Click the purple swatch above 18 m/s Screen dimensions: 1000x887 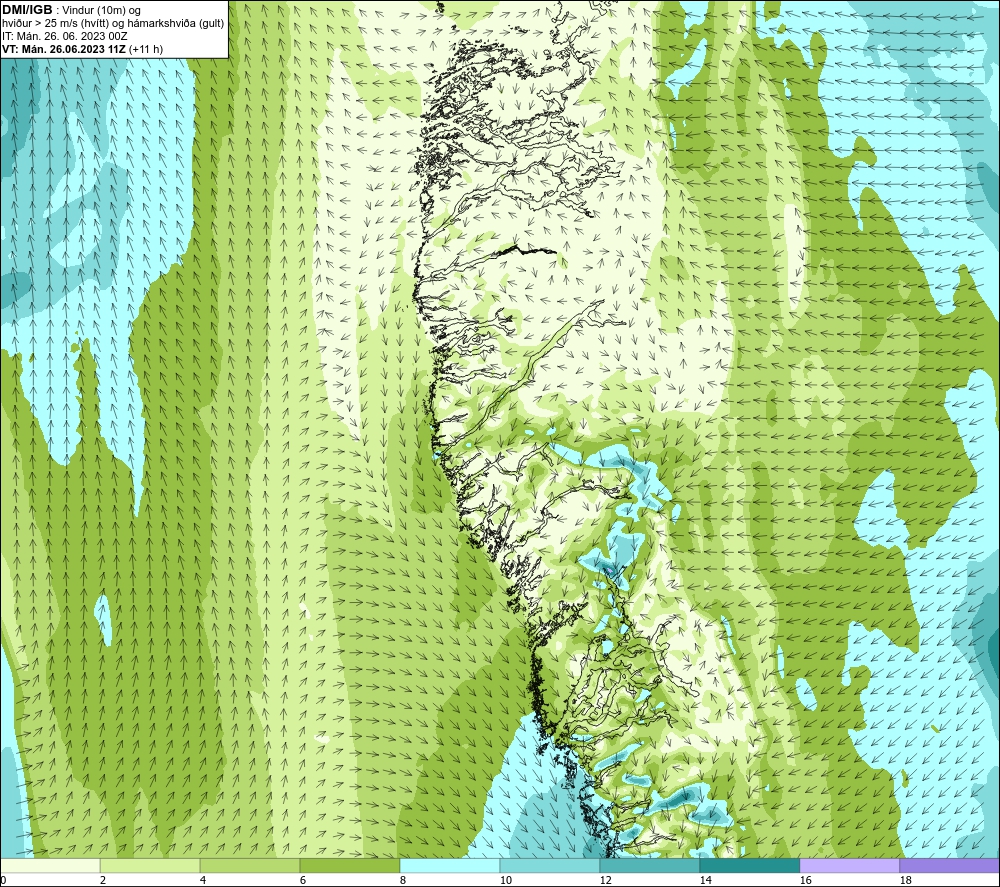(950, 865)
